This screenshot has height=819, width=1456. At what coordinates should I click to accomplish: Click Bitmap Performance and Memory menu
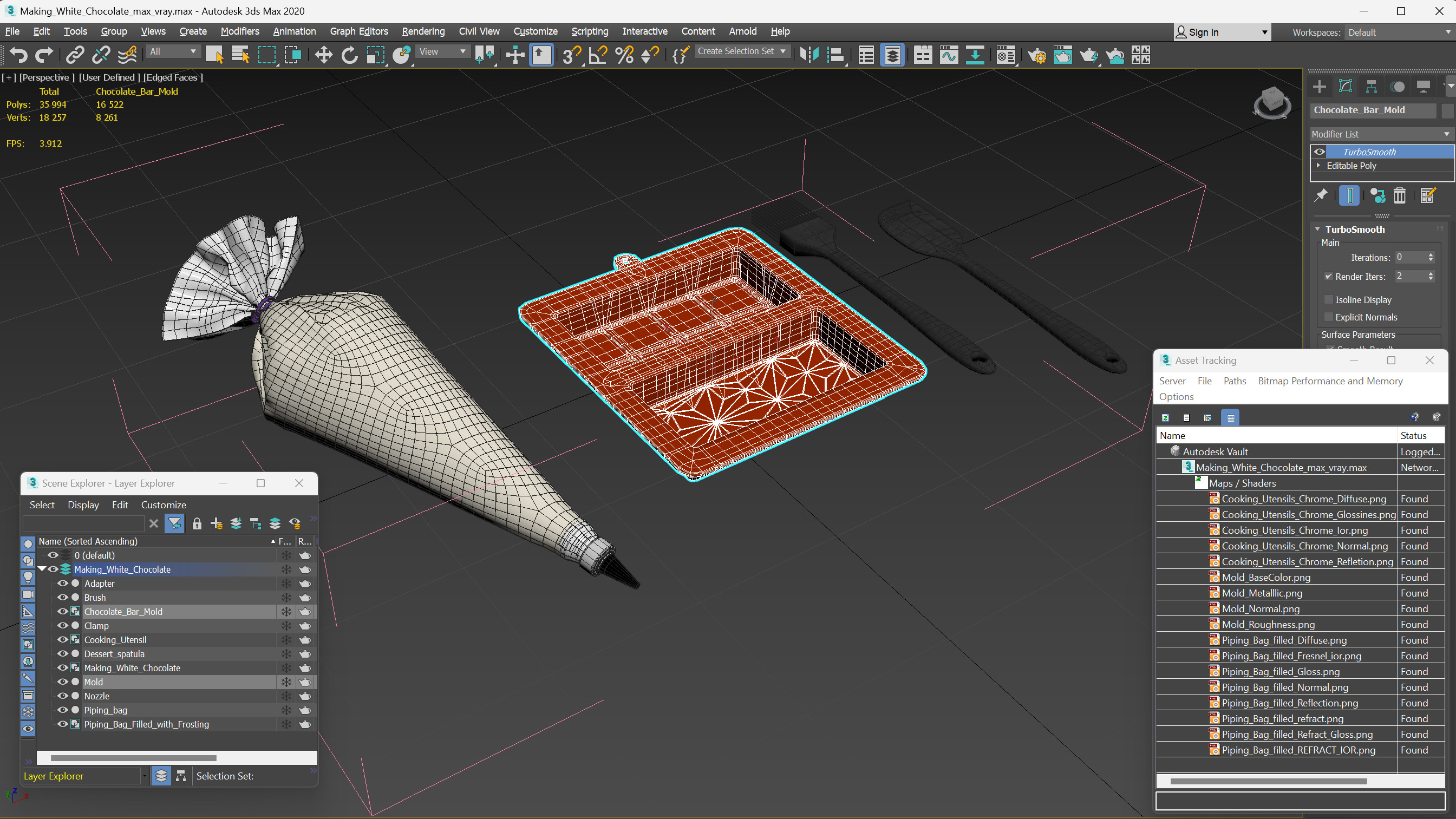pos(1330,381)
